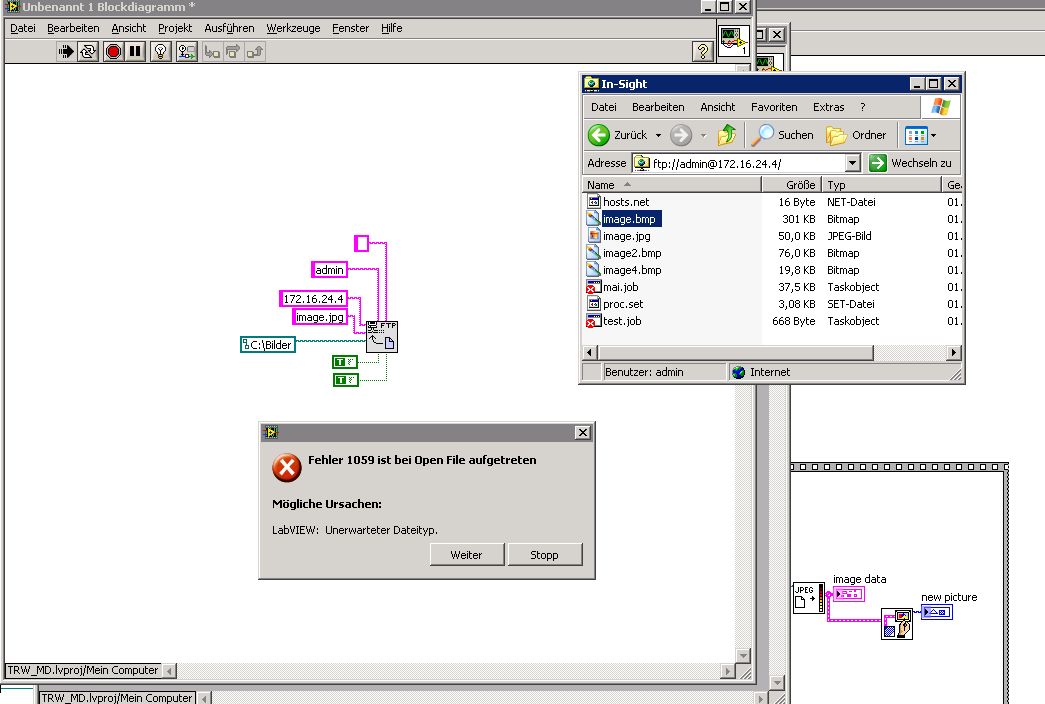Screen dimensions: 1045x704
Task: Expand the Adresse bar dropdown
Action: click(852, 163)
